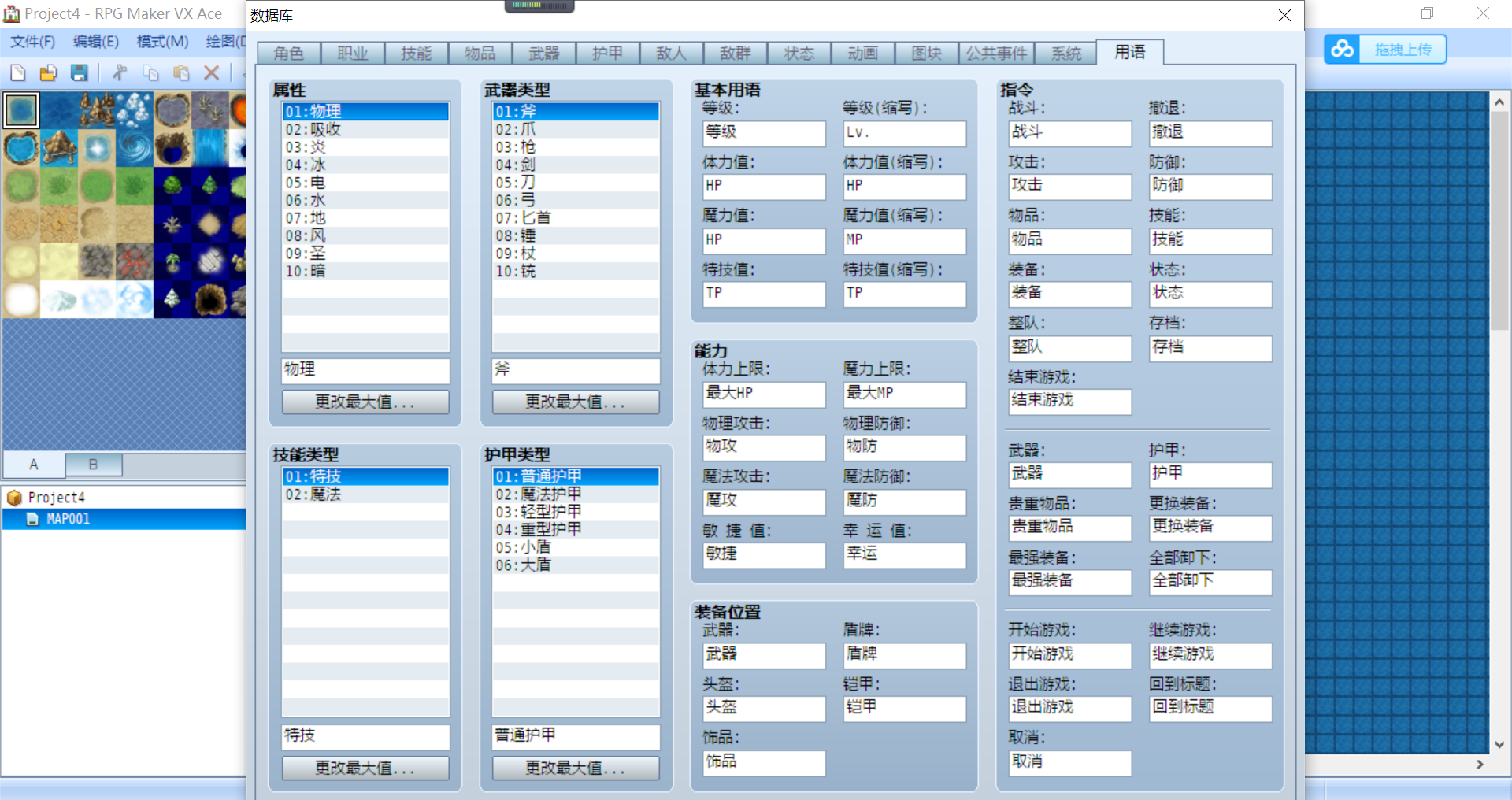The width and height of the screenshot is (1512, 800).
Task: Click the 物理攻击 field containing 物攻
Action: point(764,447)
